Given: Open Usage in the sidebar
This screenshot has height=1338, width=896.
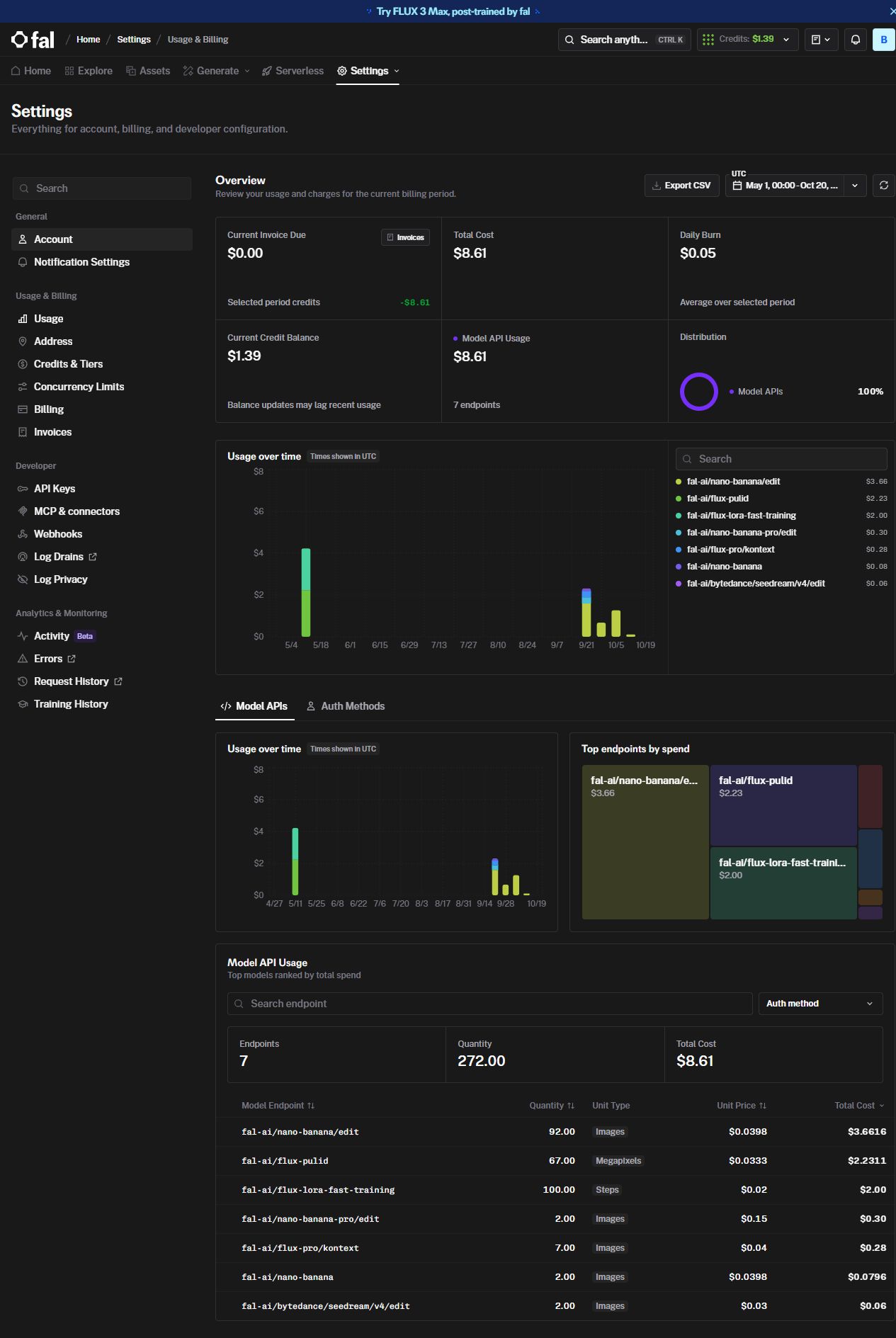Looking at the screenshot, I should 102,319.
